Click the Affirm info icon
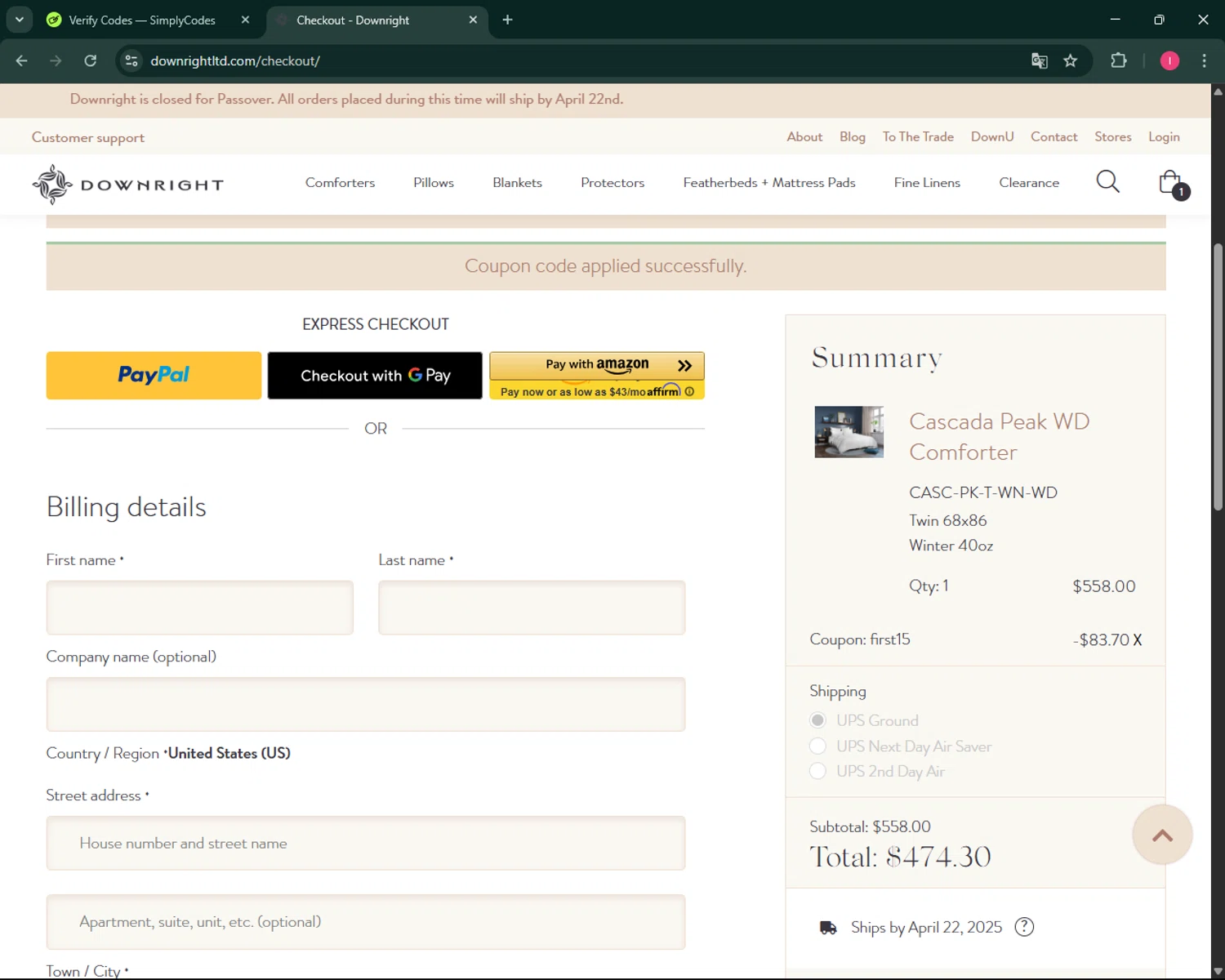 click(x=689, y=392)
